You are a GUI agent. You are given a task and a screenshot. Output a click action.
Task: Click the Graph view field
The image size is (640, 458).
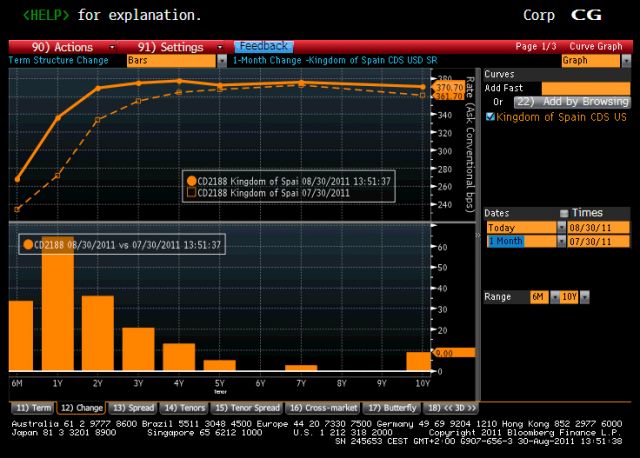tap(591, 61)
